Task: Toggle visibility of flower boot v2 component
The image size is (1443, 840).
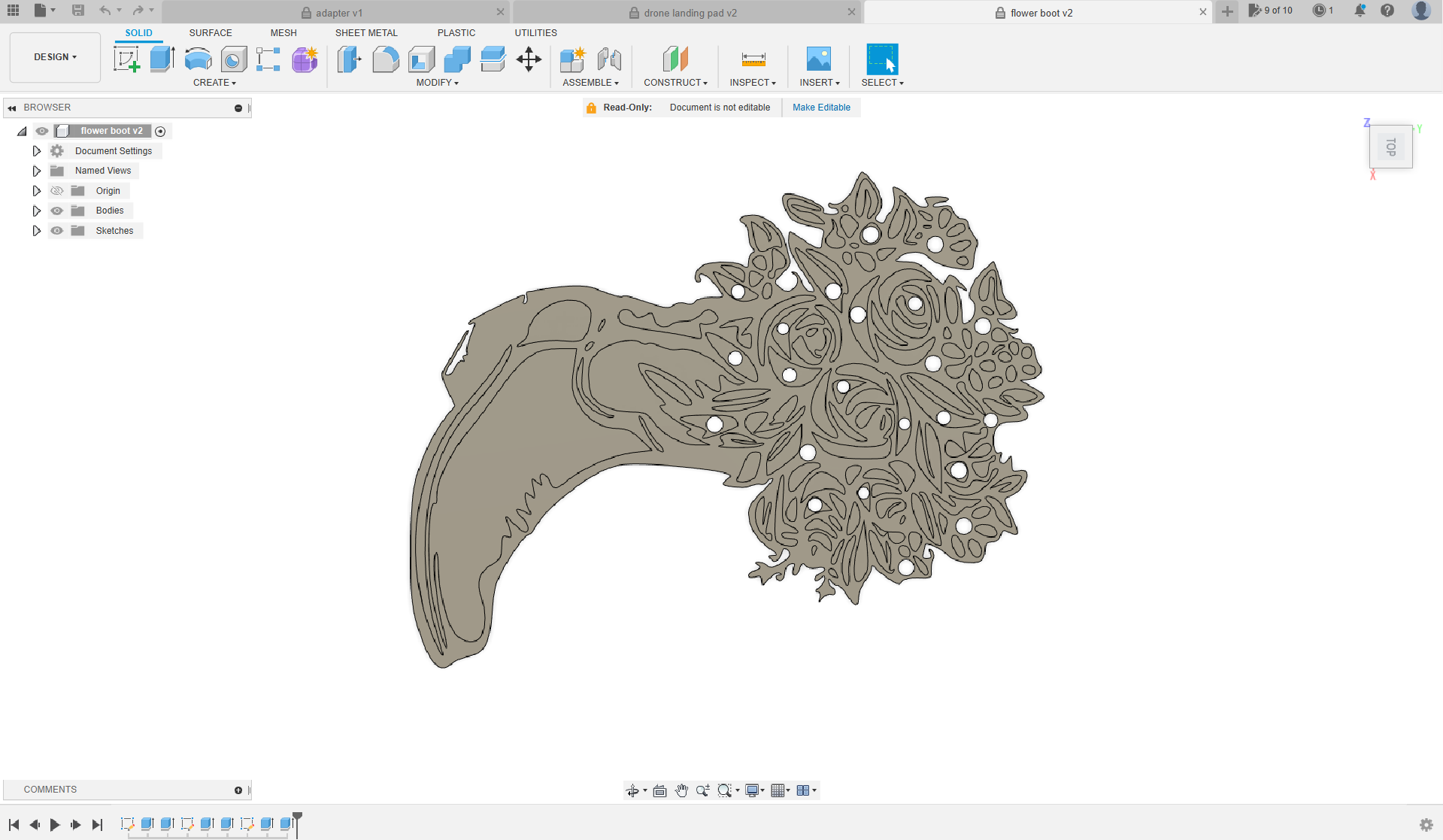Action: pos(42,131)
